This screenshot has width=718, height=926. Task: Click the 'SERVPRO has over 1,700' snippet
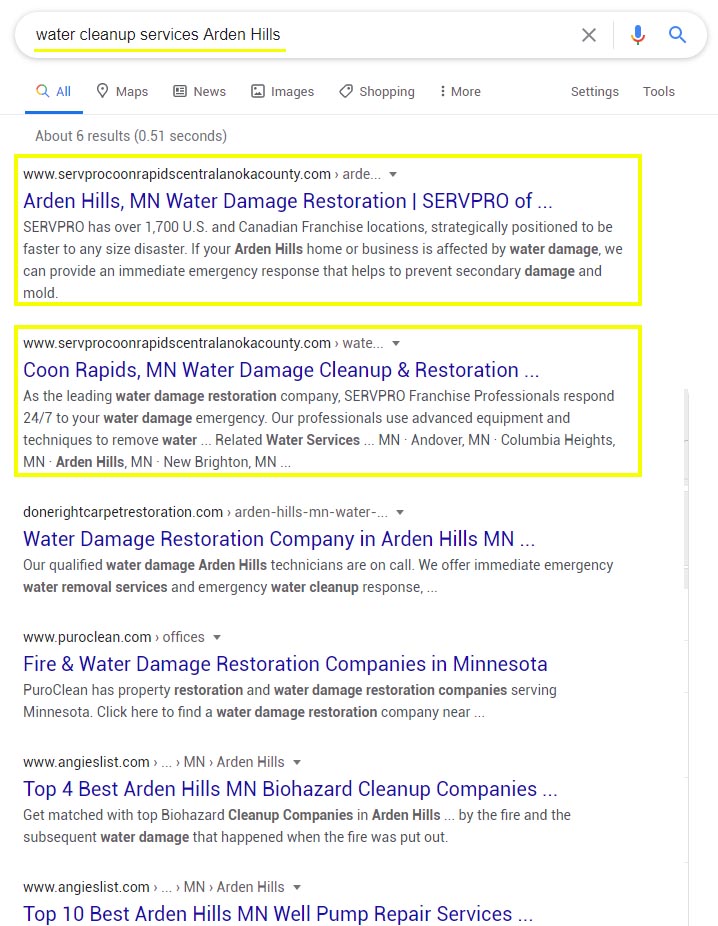tap(323, 260)
